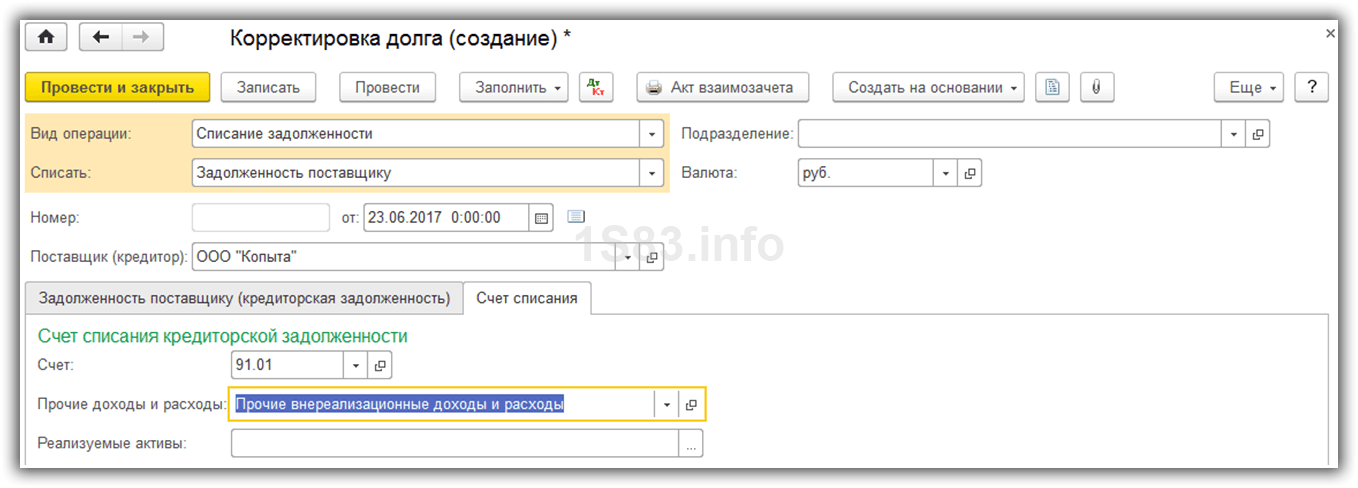Click the руб. currency field

(x=866, y=173)
